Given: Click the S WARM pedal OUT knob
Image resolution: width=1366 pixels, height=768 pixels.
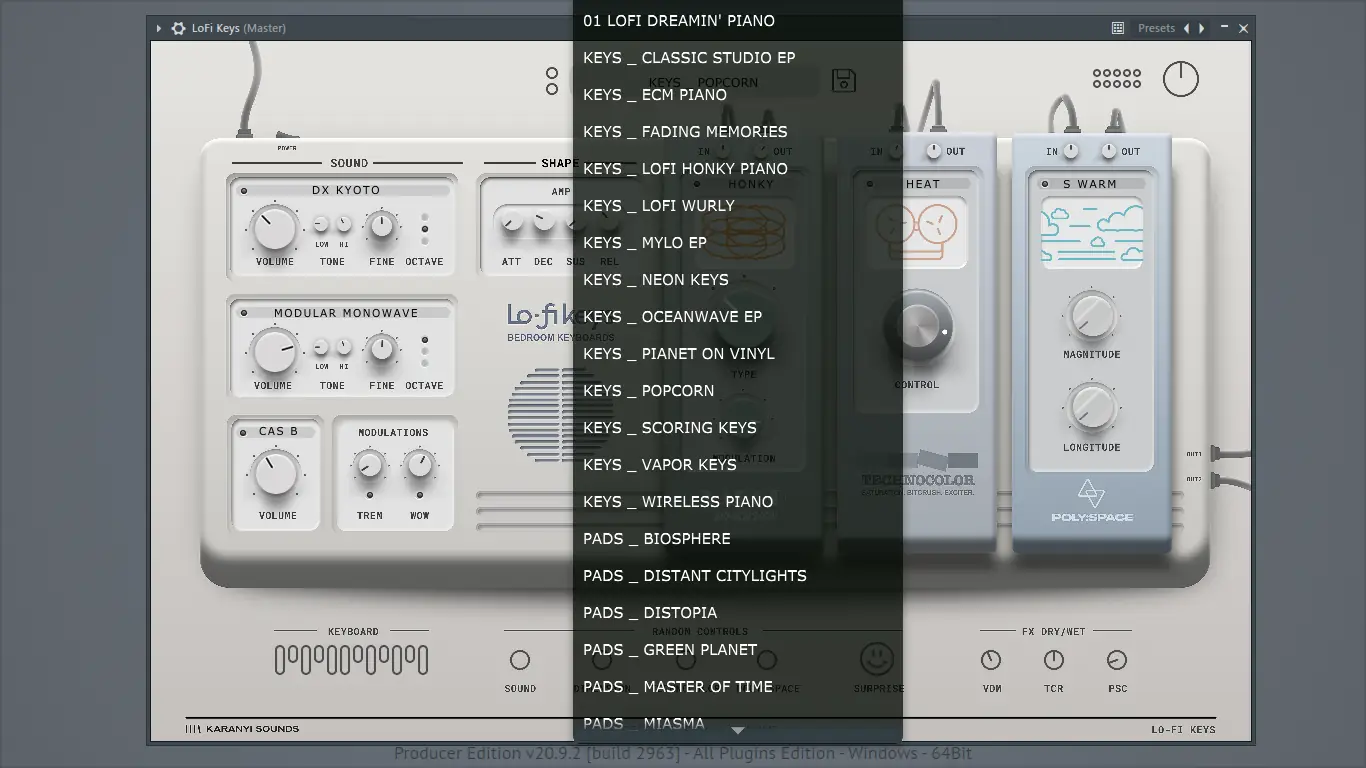Looking at the screenshot, I should pyautogui.click(x=1109, y=151).
